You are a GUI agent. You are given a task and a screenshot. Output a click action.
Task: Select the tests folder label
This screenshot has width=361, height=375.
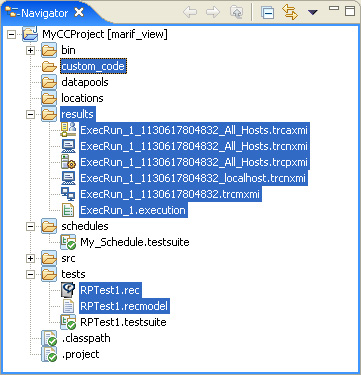tap(73, 274)
